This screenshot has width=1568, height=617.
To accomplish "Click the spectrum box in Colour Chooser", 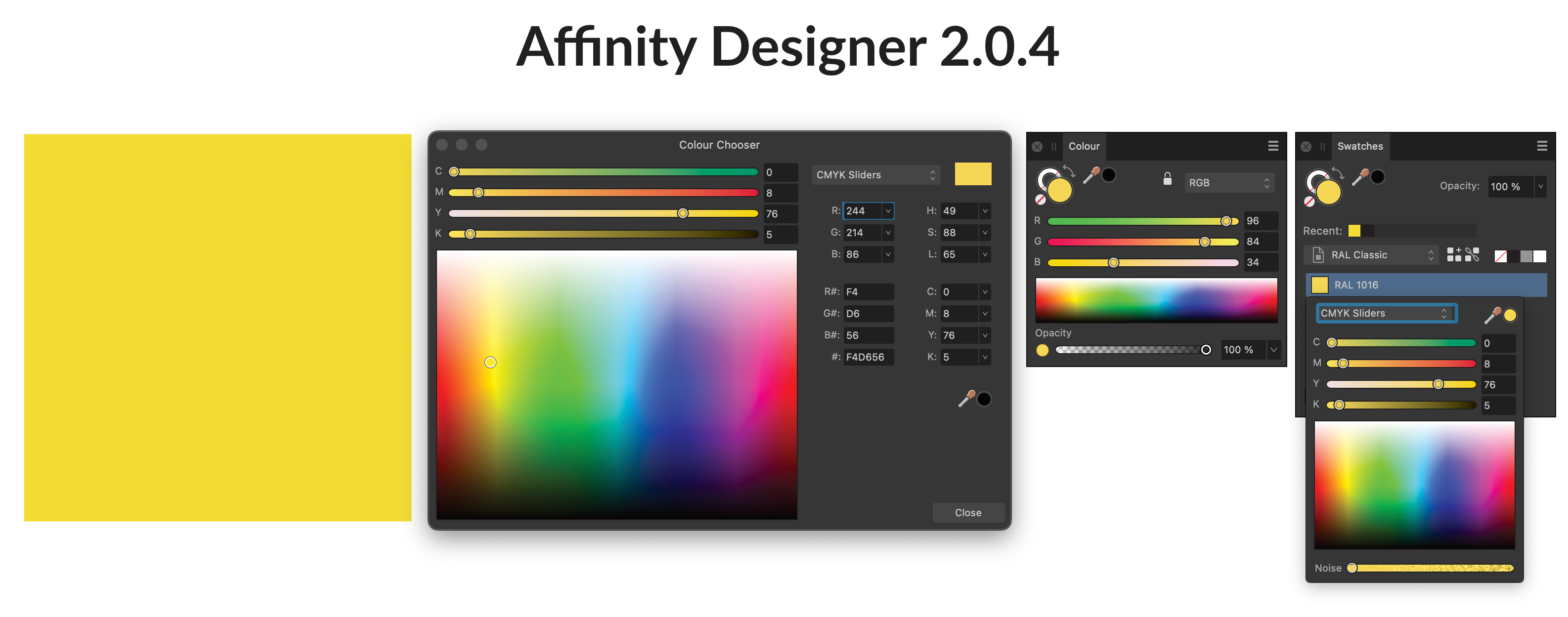I will 616,384.
